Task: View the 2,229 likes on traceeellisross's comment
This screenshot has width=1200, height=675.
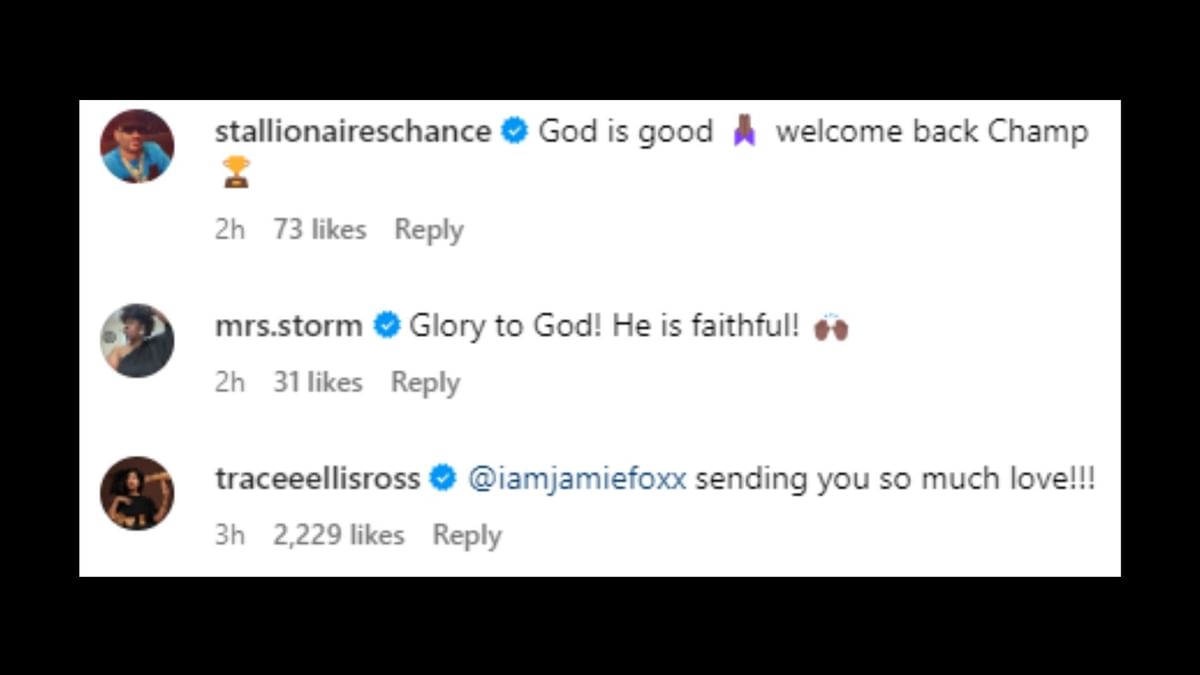Action: coord(340,535)
